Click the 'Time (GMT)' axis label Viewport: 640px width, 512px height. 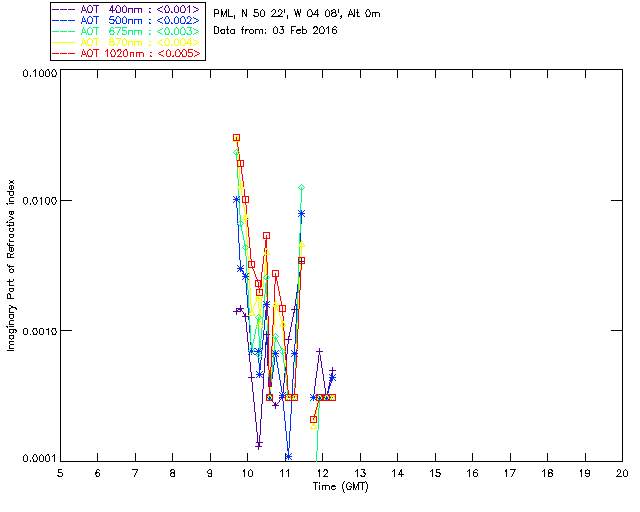(341, 487)
